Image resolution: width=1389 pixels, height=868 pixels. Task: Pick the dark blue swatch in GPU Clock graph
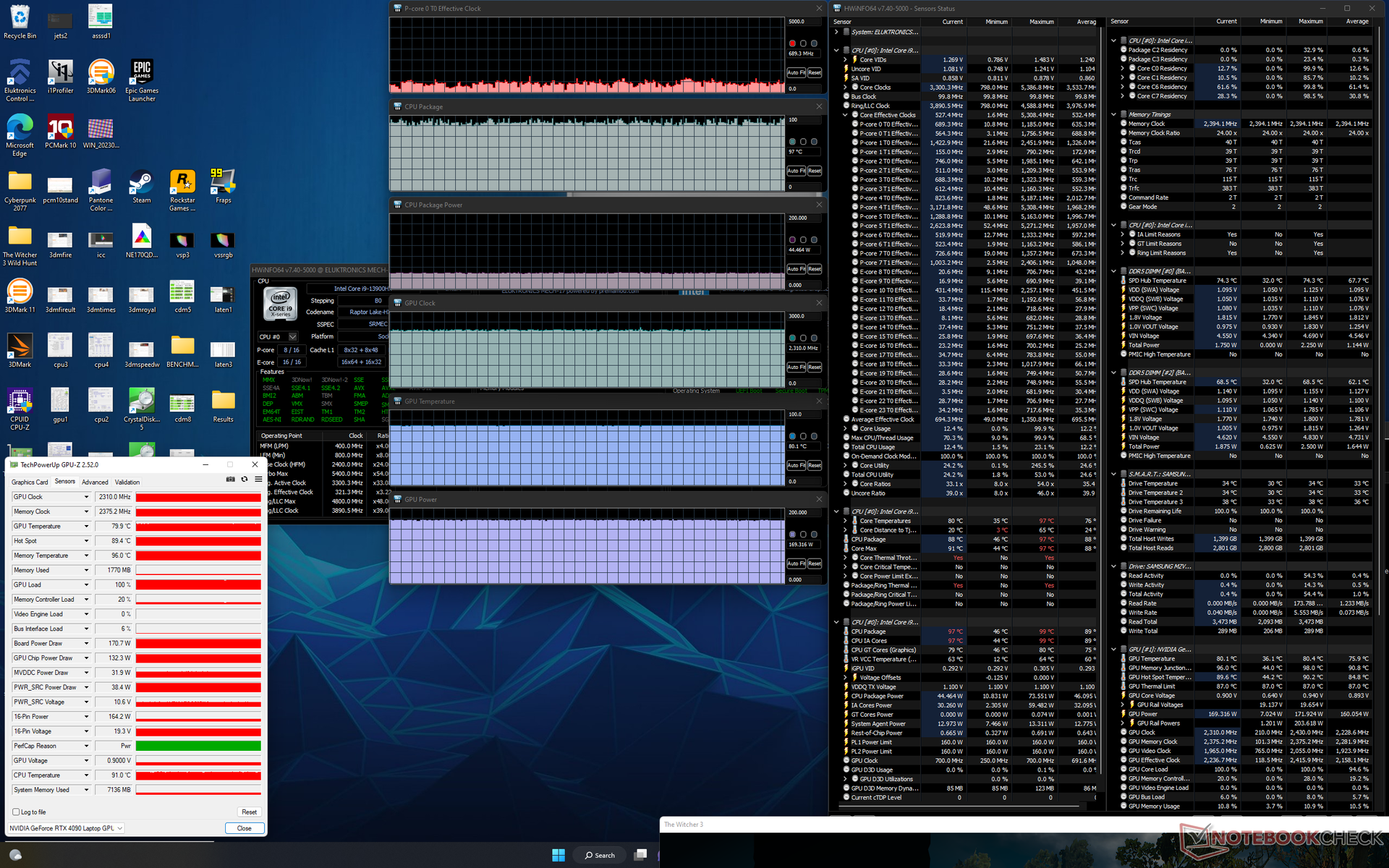pyautogui.click(x=815, y=338)
